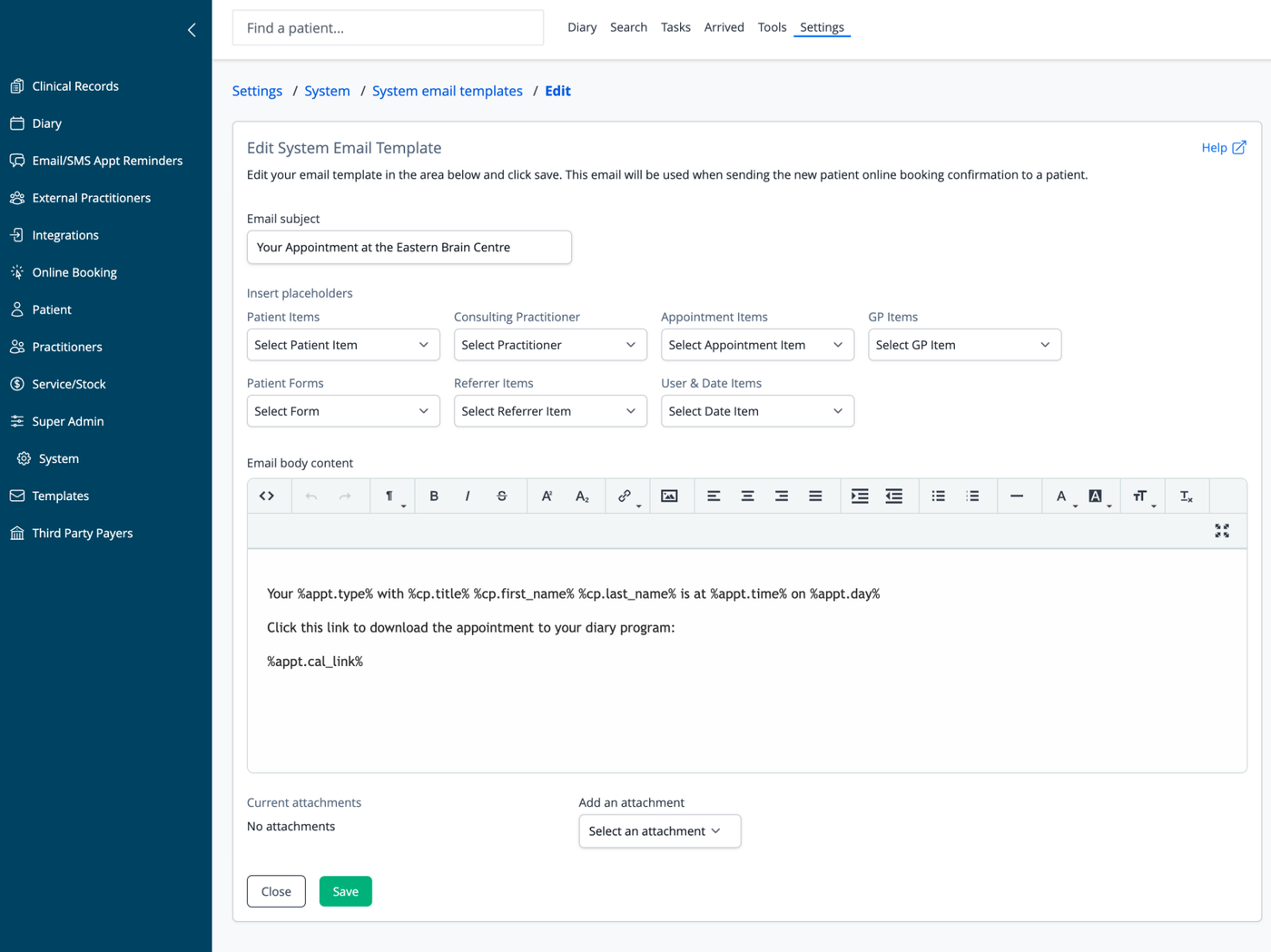Insert bulleted list
The image size is (1271, 952).
point(939,496)
